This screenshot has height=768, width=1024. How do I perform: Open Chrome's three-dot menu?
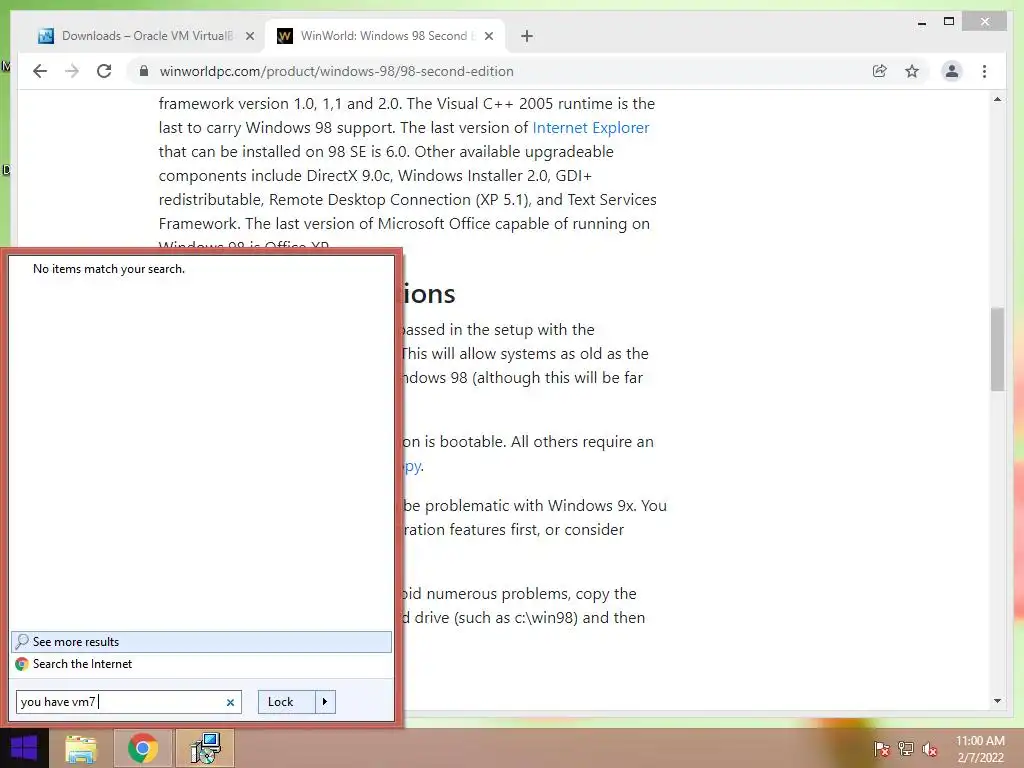[984, 71]
